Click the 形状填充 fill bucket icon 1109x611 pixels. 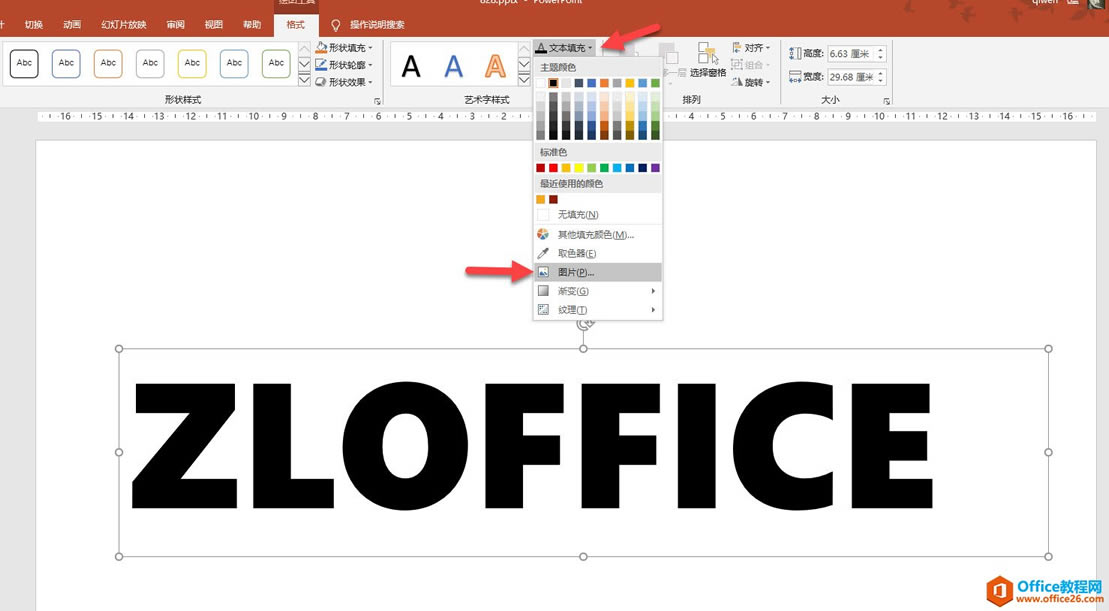point(322,46)
